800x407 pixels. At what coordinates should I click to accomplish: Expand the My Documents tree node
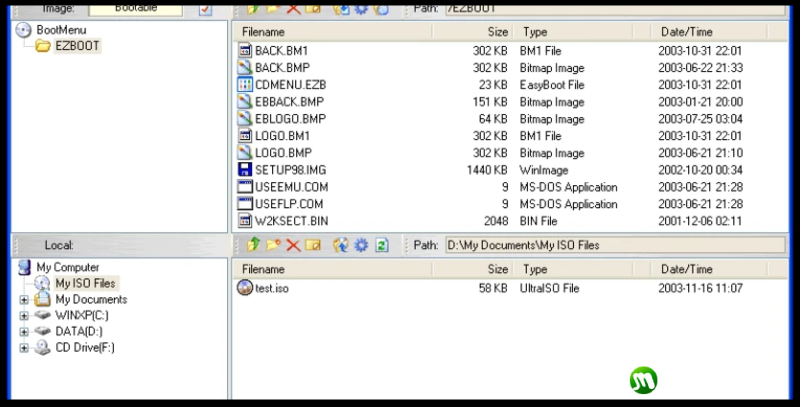[23, 299]
